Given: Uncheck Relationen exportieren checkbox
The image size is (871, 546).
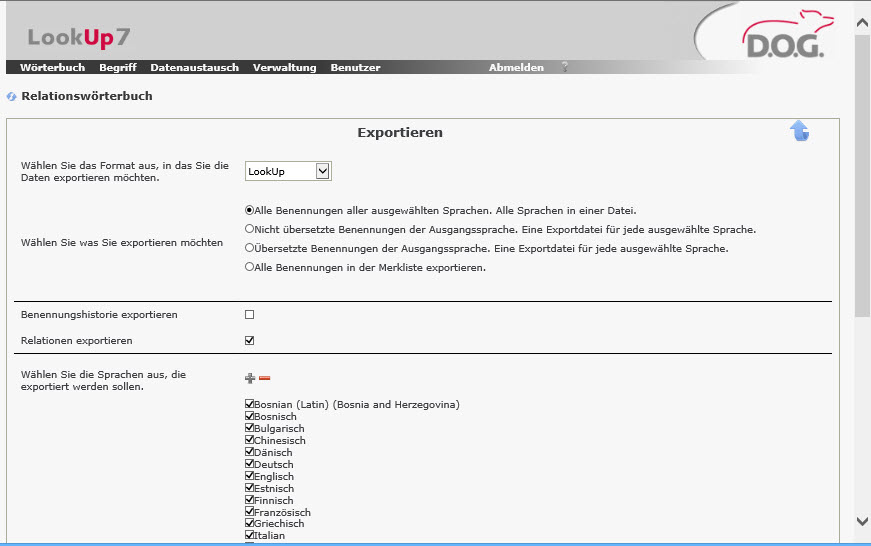Looking at the screenshot, I should pyautogui.click(x=250, y=341).
